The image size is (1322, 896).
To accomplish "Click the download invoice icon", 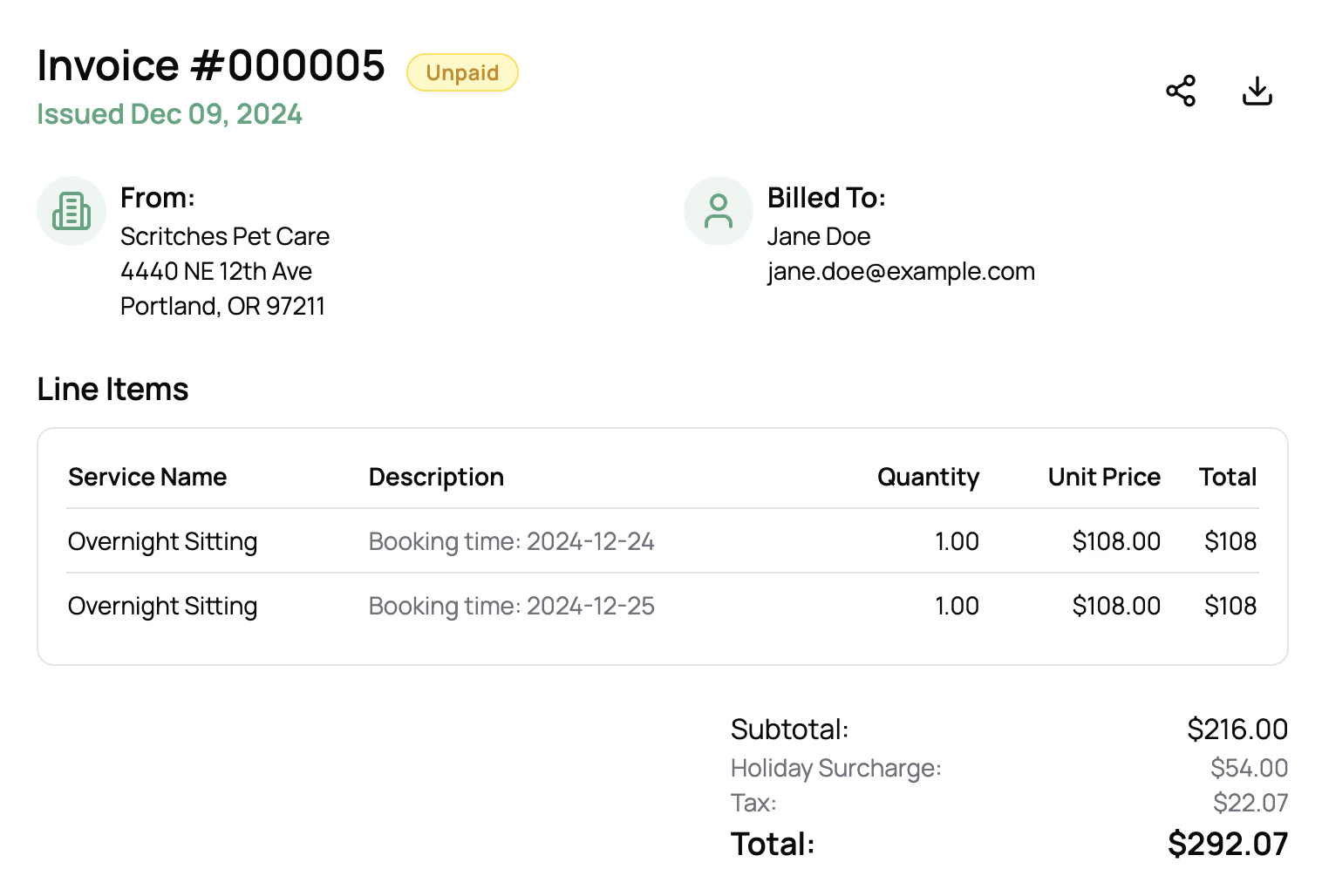I will click(1257, 92).
